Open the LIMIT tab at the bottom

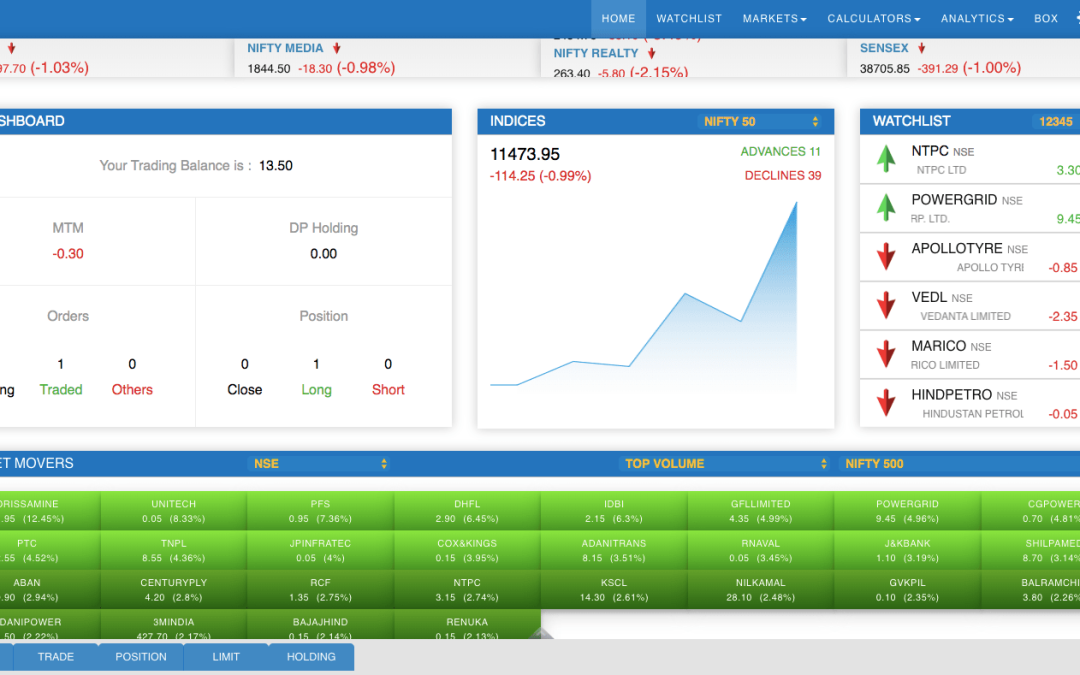226,657
